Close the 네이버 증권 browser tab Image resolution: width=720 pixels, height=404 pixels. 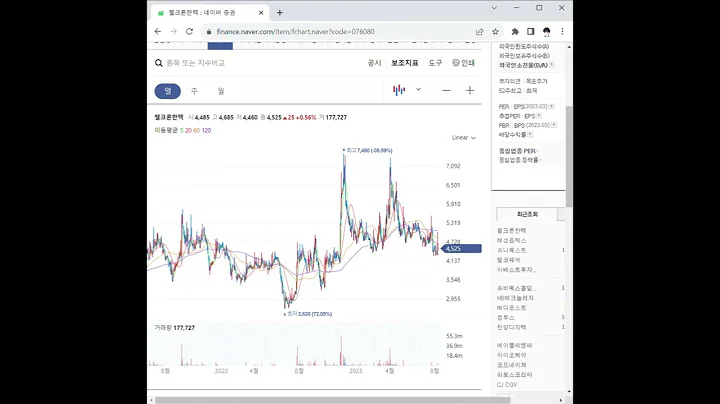pos(261,13)
